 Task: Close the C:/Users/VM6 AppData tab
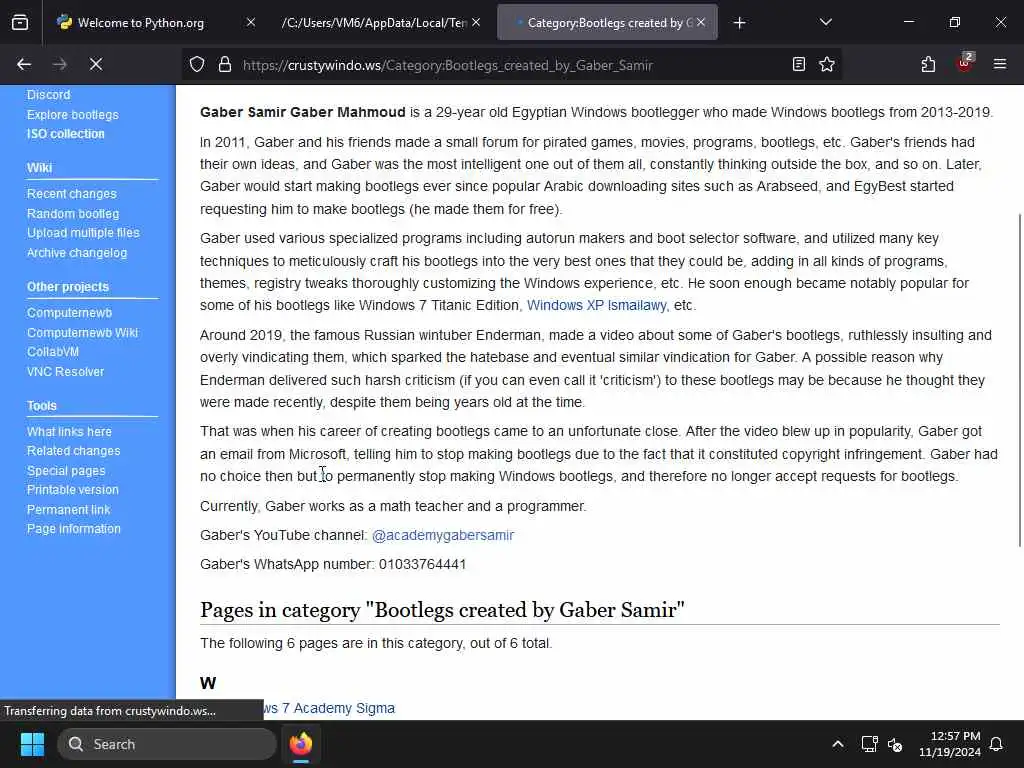pyautogui.click(x=476, y=22)
